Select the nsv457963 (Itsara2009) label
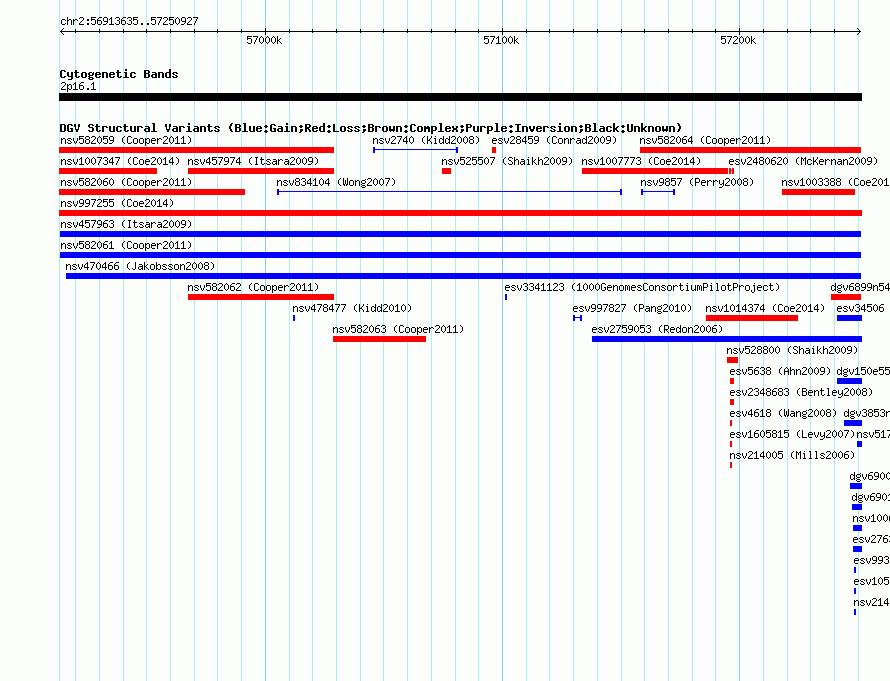This screenshot has width=890, height=681. coord(126,224)
